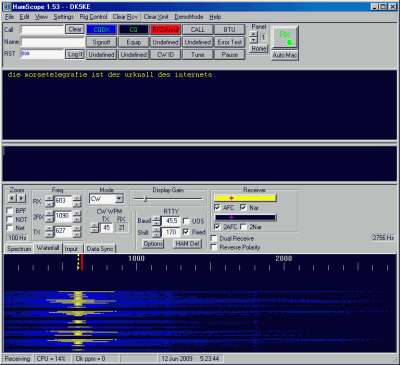This screenshot has height=365, width=400.
Task: Click the green Rx receive indicator button
Action: (x=285, y=38)
